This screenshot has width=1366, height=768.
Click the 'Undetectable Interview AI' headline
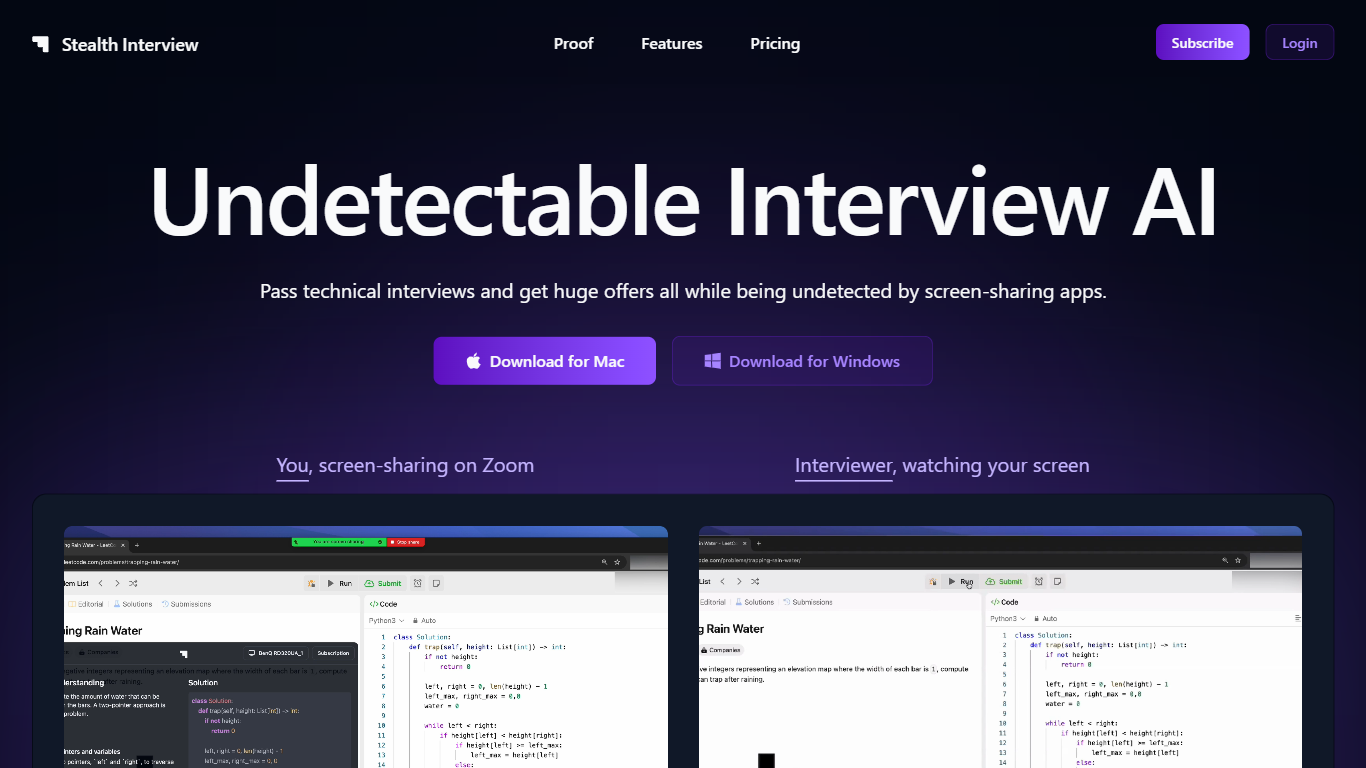click(x=683, y=201)
